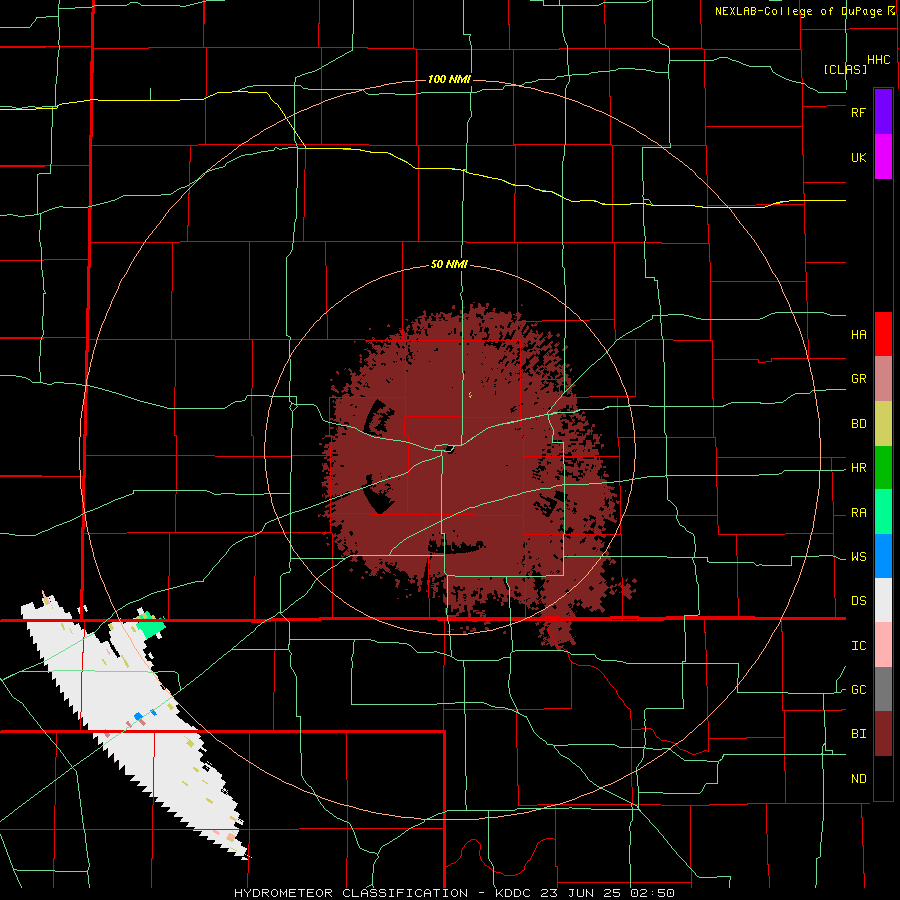This screenshot has height=900, width=900.
Task: Select the dusty-pink GR legend swatch
Action: (883, 379)
